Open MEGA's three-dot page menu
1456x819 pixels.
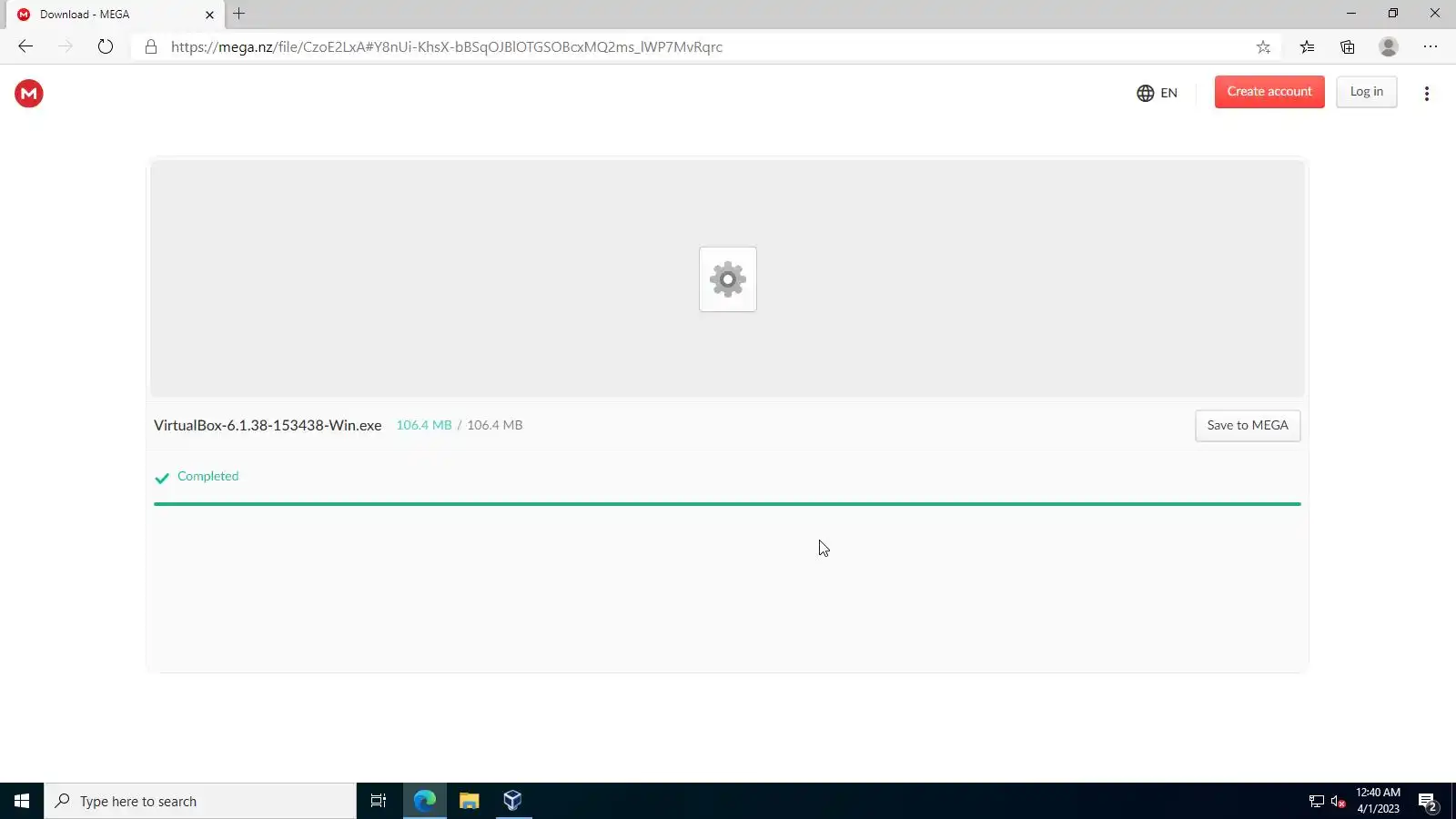(x=1426, y=93)
